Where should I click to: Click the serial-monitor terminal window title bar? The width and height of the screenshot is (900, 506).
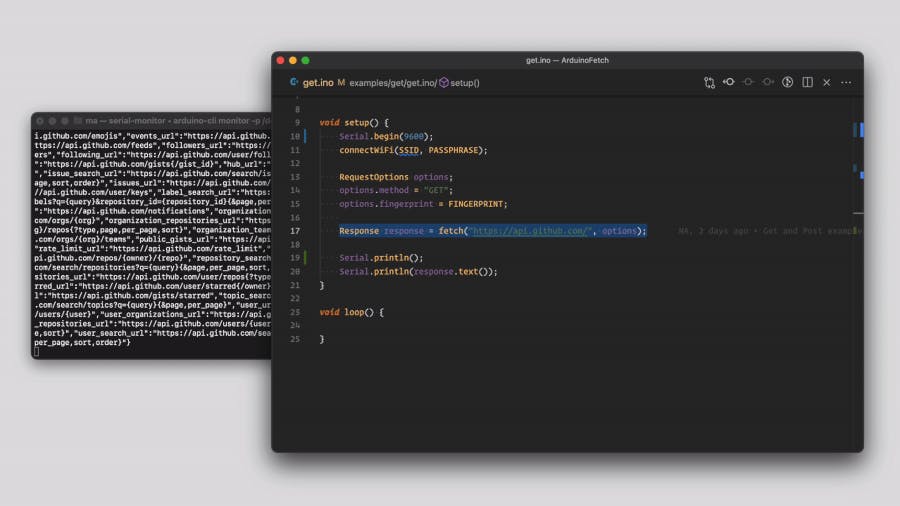click(x=151, y=120)
